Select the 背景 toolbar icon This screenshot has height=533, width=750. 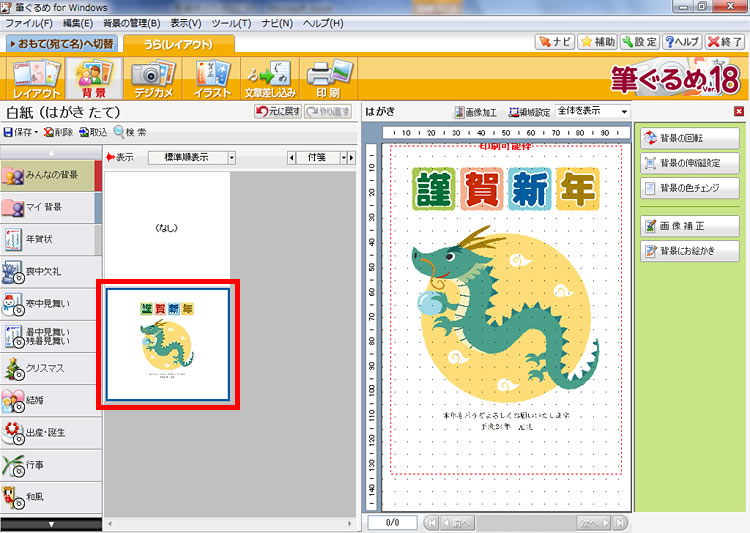94,78
